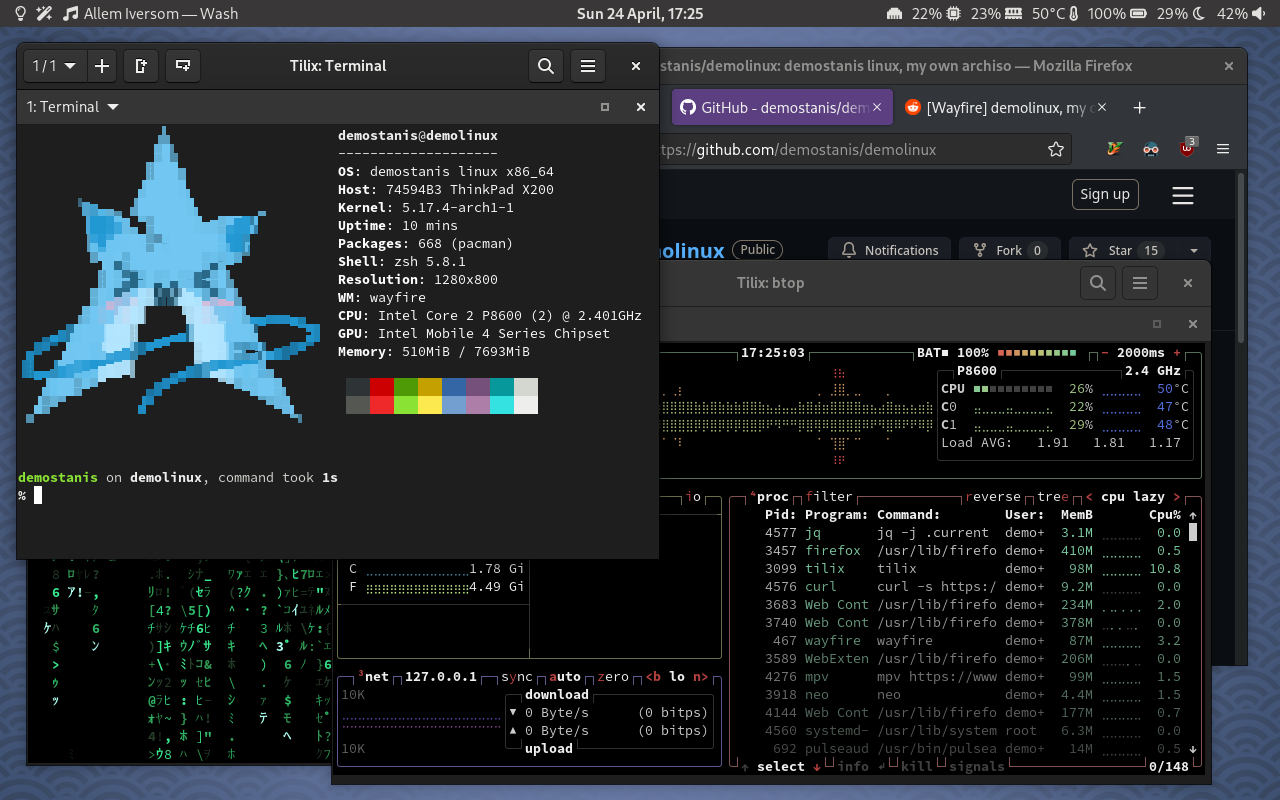Open search in the Tilix btop window
This screenshot has width=1280, height=800.
(x=1097, y=283)
